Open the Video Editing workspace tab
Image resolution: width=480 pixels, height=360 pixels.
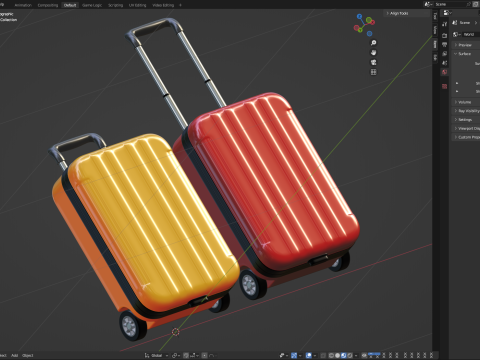pos(163,5)
